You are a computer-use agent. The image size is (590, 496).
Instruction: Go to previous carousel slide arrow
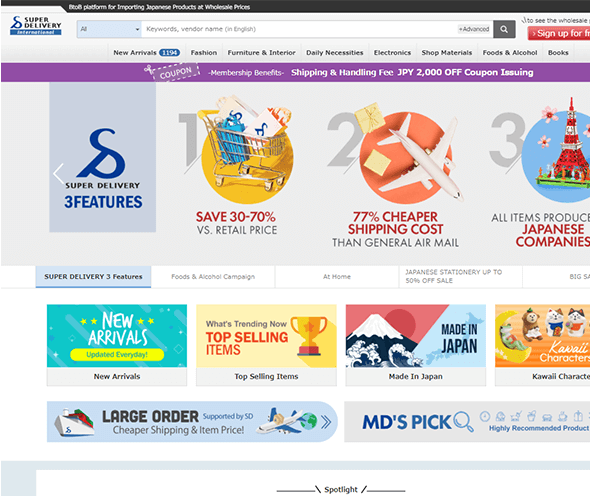click(58, 174)
